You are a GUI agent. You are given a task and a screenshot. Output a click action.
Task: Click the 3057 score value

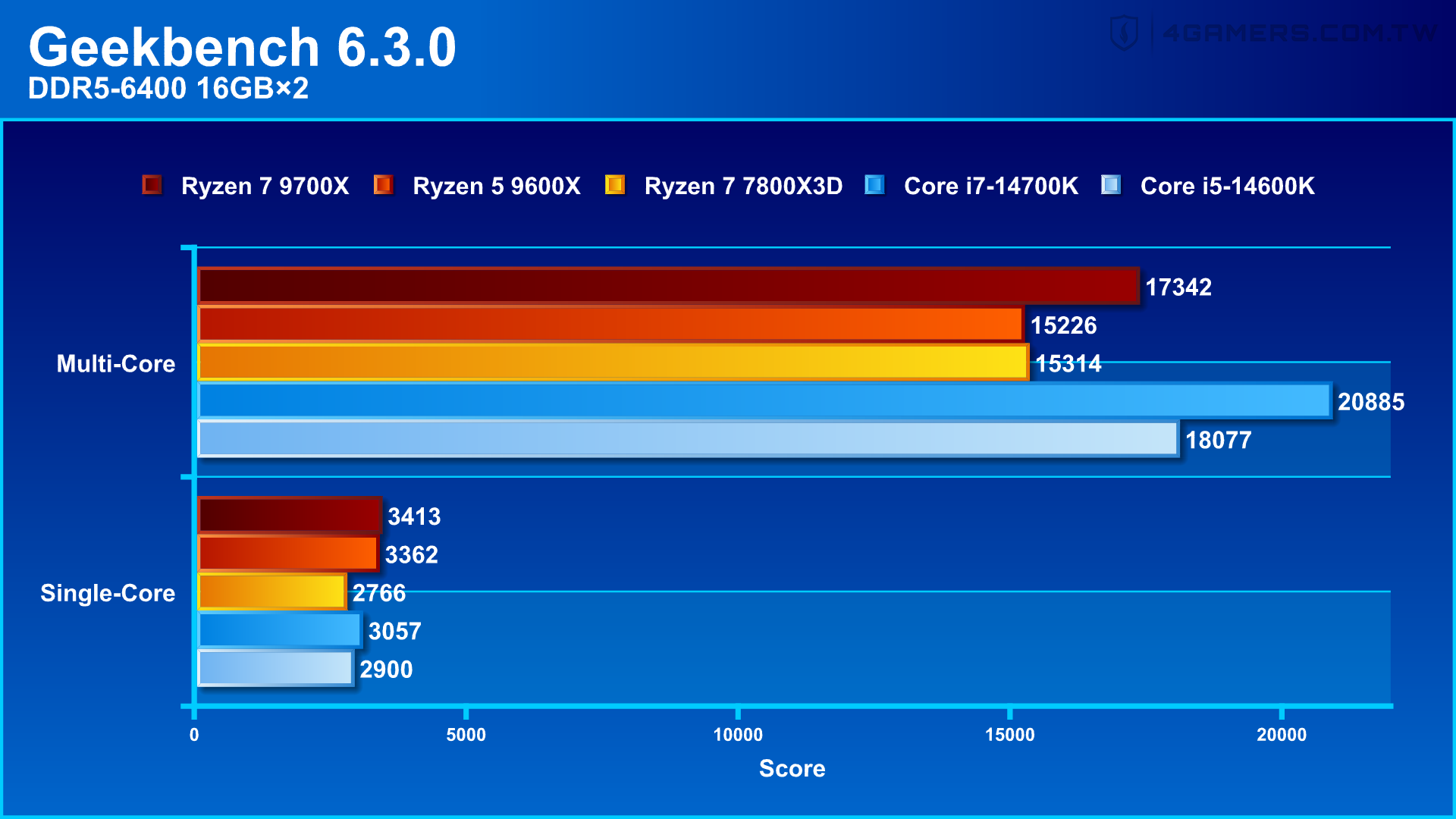point(394,632)
